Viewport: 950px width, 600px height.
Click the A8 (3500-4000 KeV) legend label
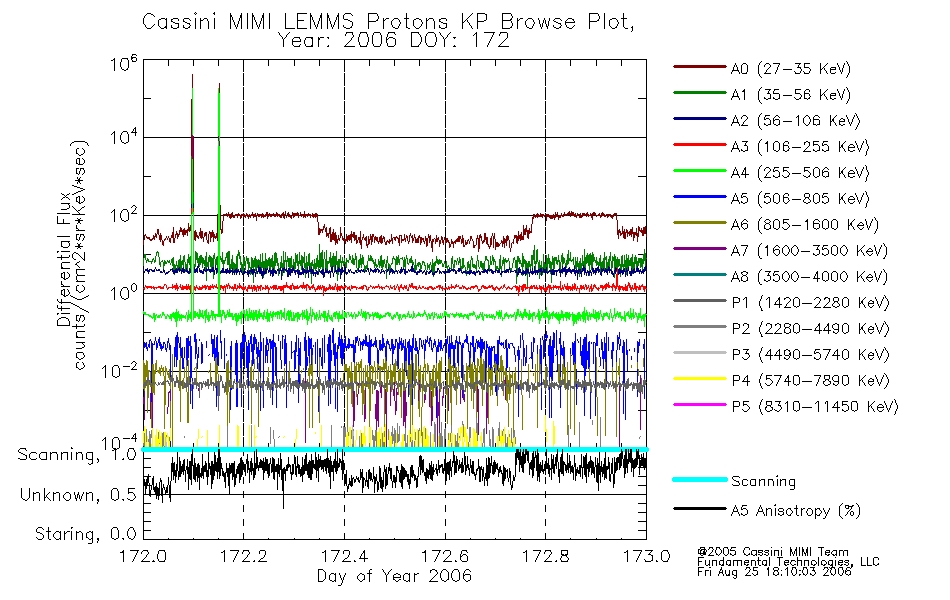[x=809, y=277]
